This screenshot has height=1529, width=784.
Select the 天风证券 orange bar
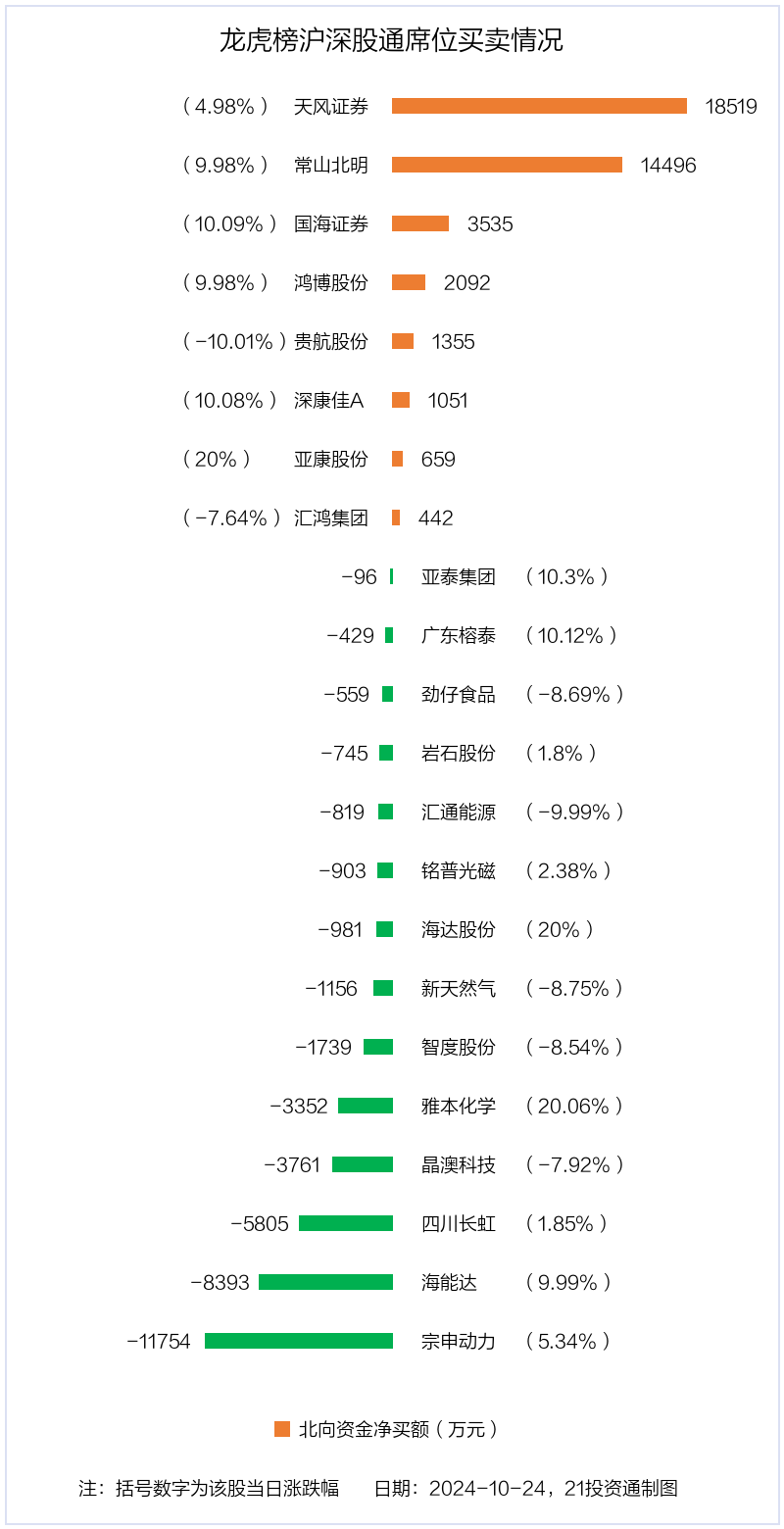pos(539,106)
